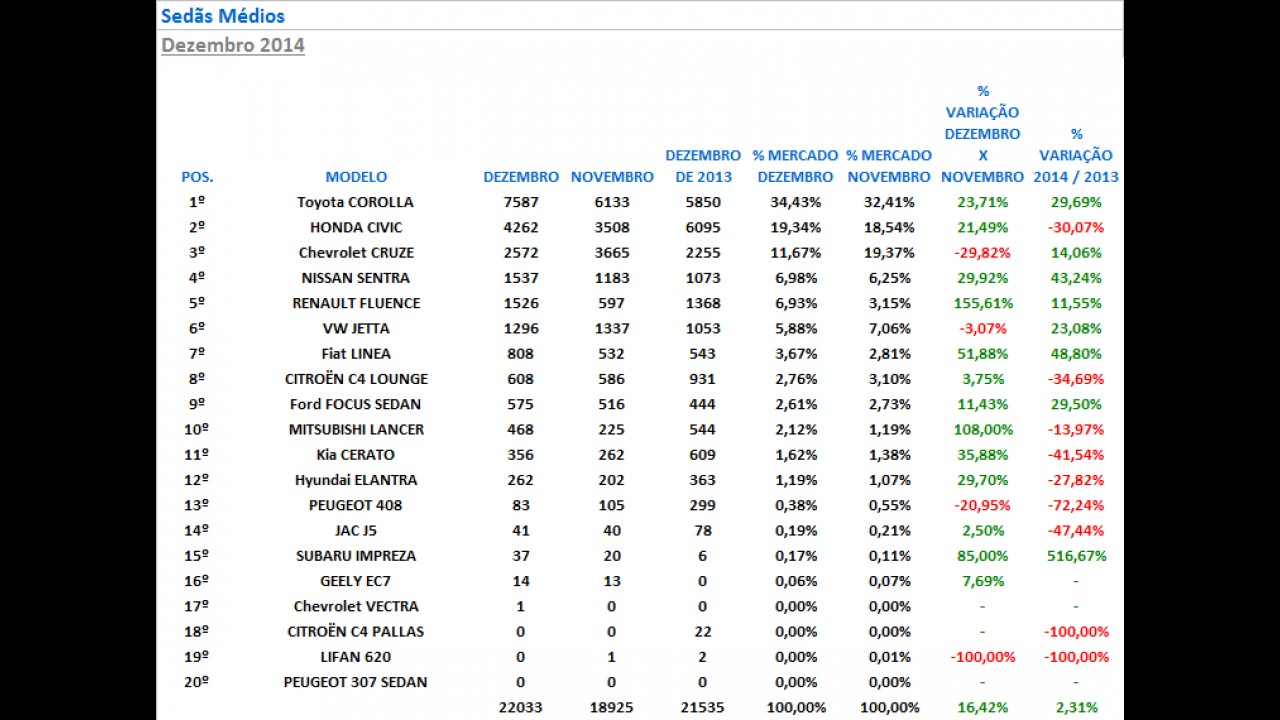Select the 'PEUGEOT 408' model cell
Screen dimensions: 1280x720
click(x=355, y=505)
